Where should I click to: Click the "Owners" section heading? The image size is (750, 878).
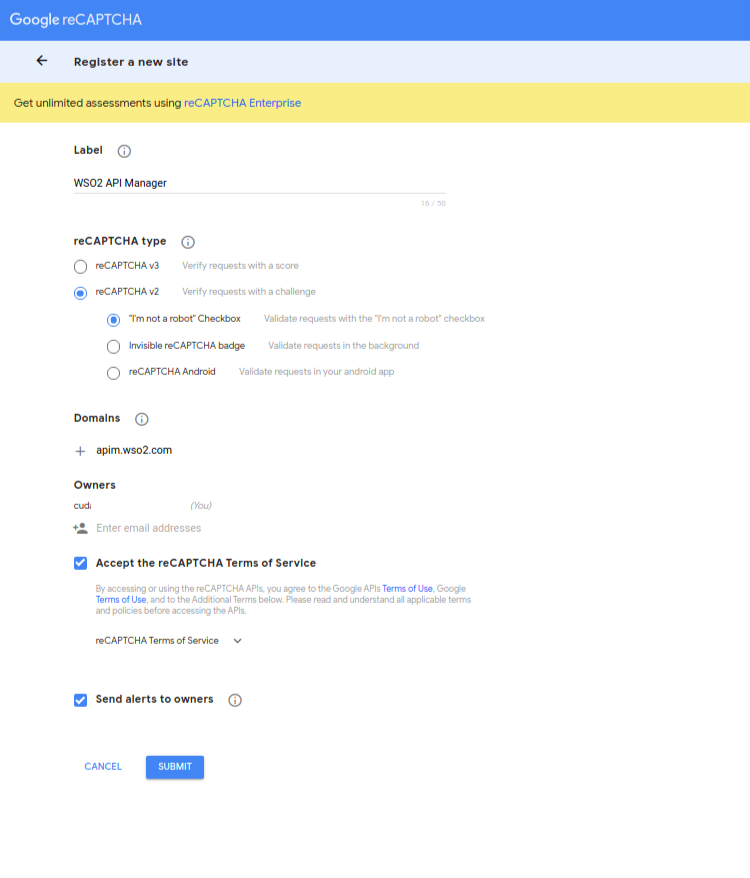click(95, 485)
